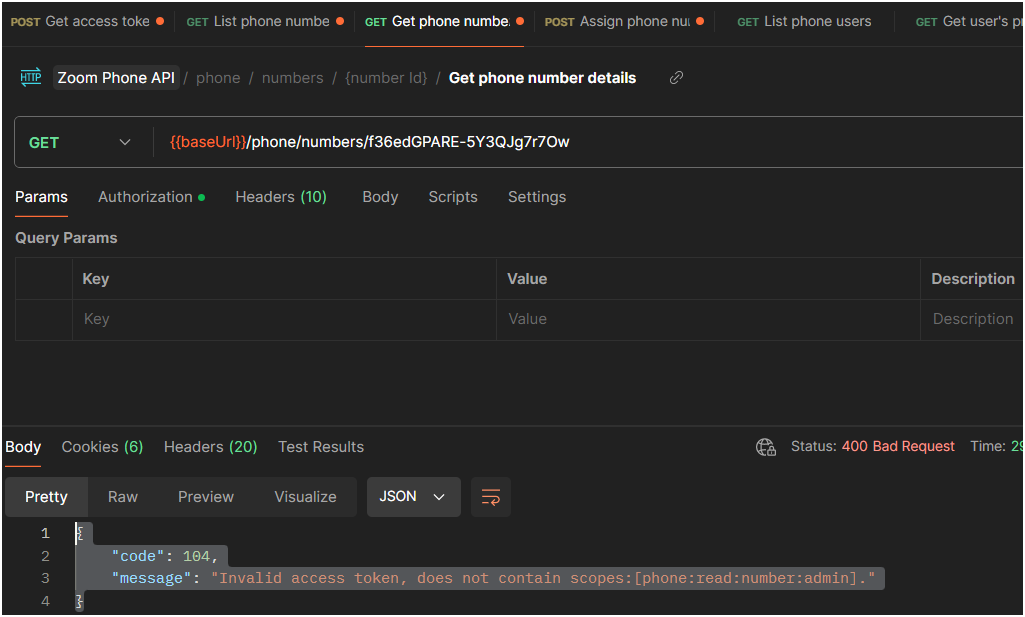
Task: View response Cookies (6) tab
Action: [102, 447]
